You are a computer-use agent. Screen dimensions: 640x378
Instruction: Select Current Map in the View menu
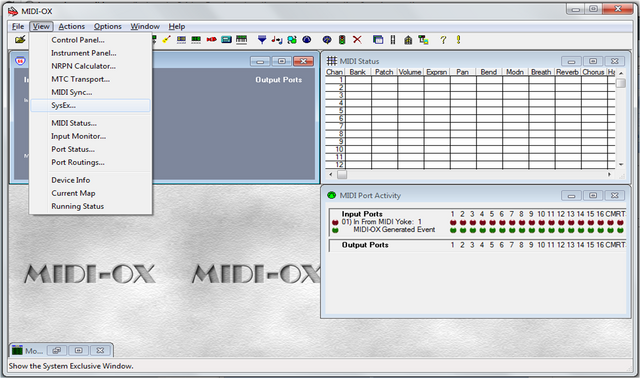(x=90, y=193)
